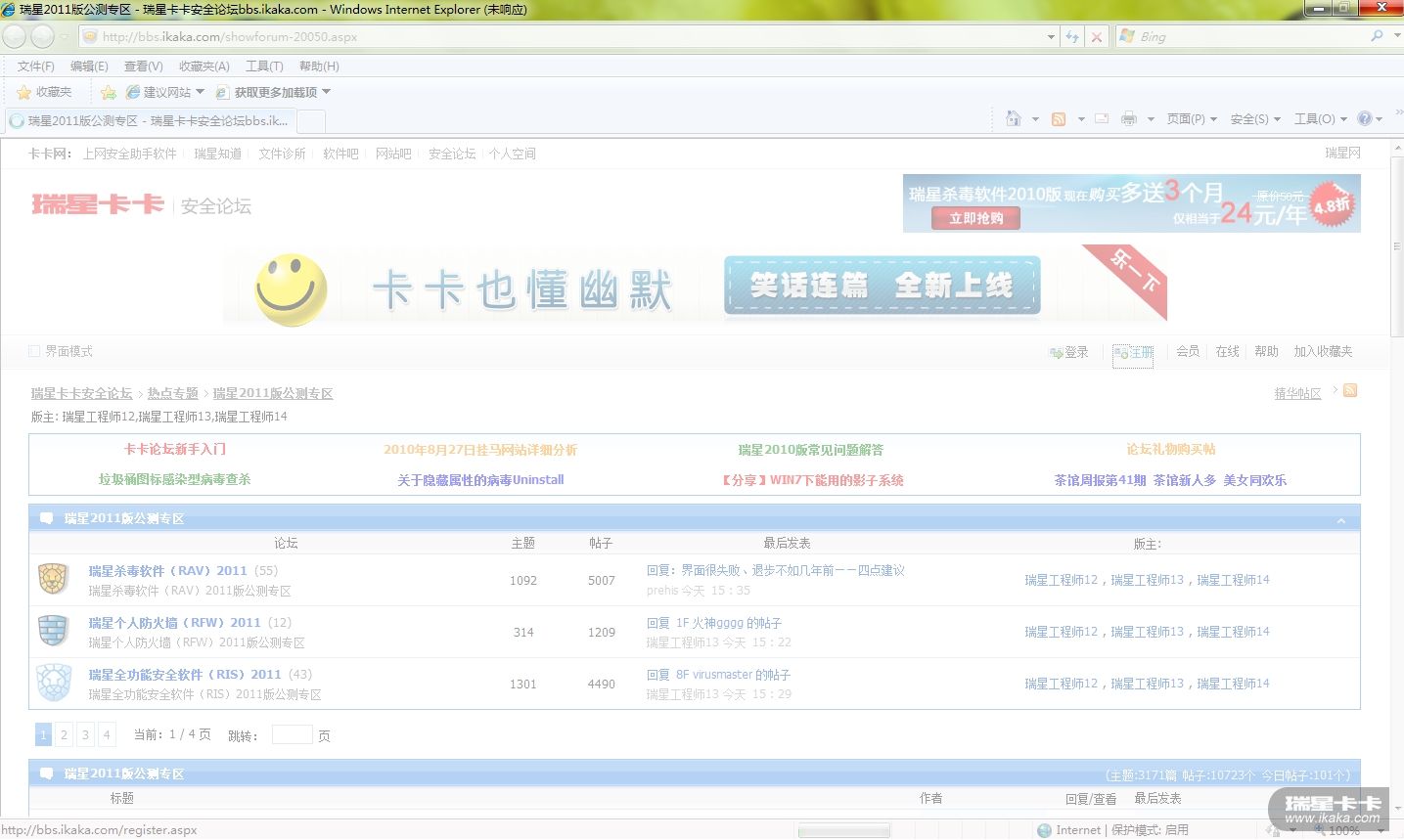Click the Home icon in the command bar
Screen dimensions: 1404x840
pyautogui.click(x=1014, y=118)
